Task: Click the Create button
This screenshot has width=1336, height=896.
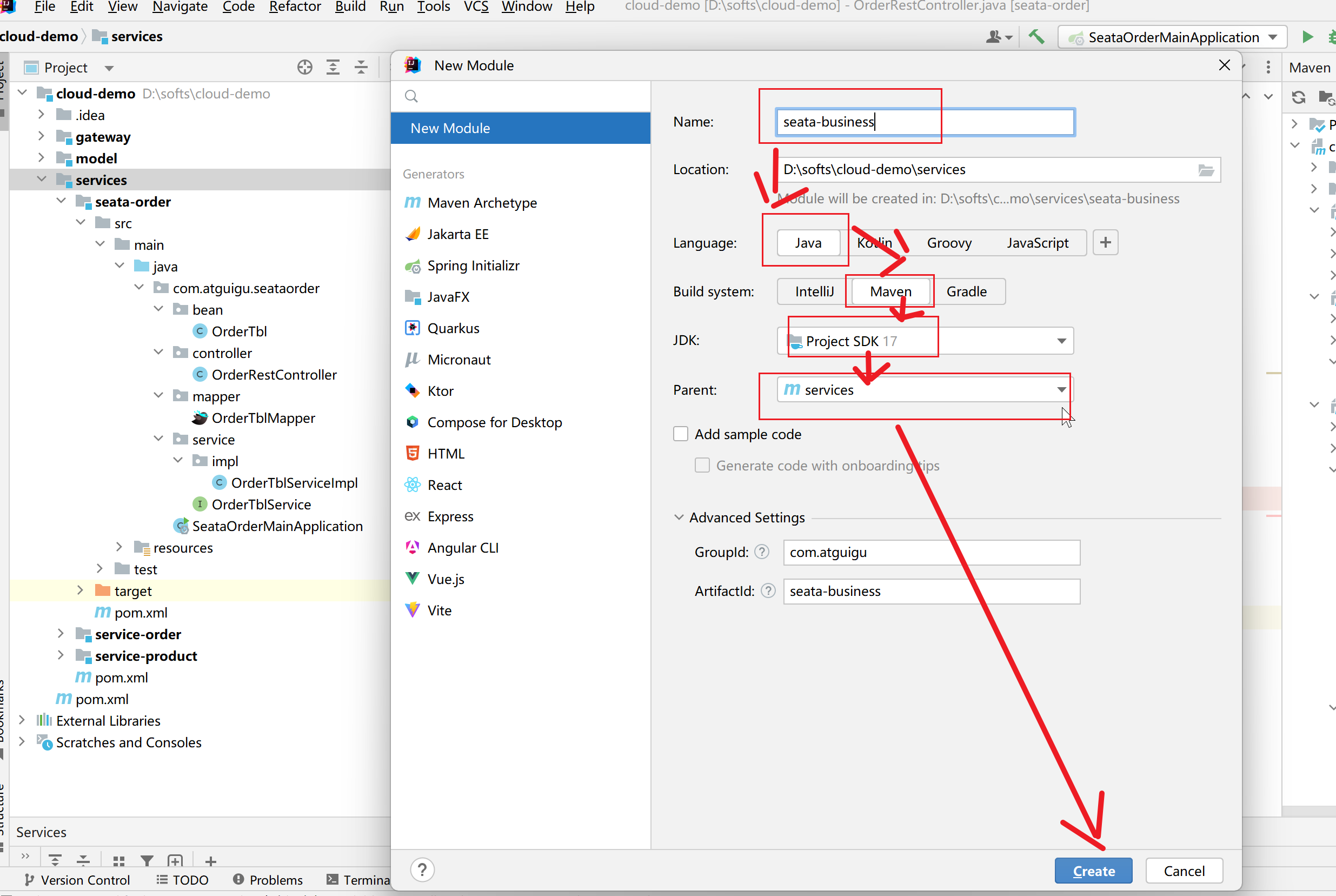Action: point(1093,871)
